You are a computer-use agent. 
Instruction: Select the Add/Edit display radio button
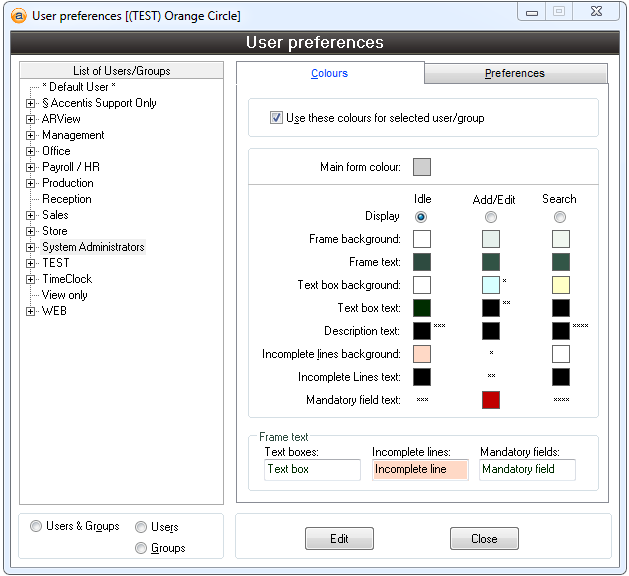pos(491,217)
